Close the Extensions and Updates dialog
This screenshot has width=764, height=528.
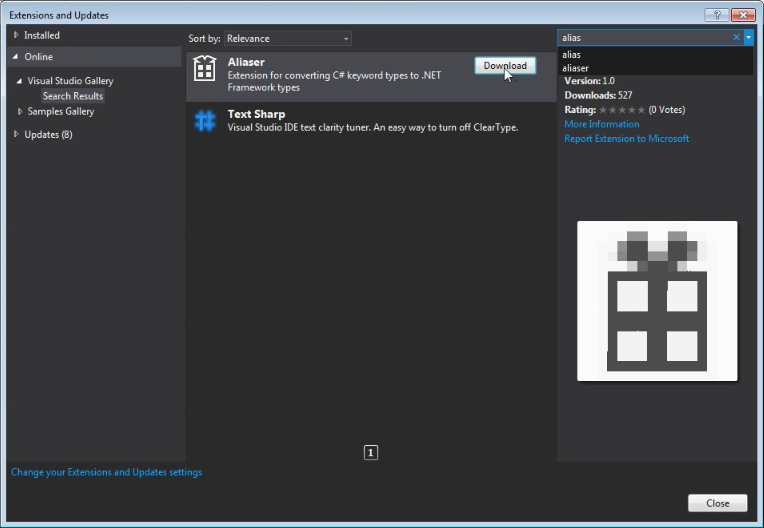coord(717,503)
